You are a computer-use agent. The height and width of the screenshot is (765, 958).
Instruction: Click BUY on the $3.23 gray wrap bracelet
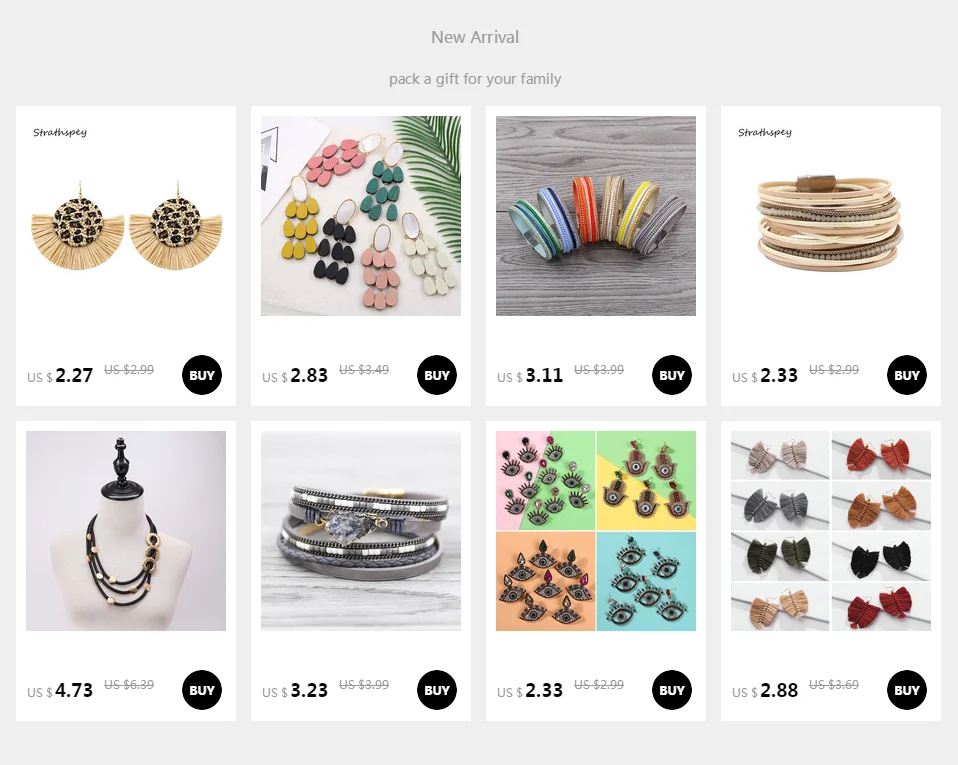(437, 690)
